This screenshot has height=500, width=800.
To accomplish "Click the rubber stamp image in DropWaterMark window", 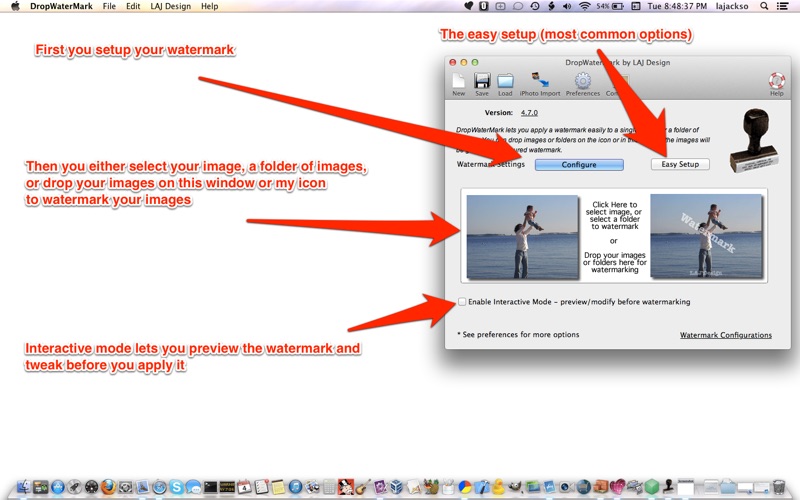I will [x=753, y=140].
